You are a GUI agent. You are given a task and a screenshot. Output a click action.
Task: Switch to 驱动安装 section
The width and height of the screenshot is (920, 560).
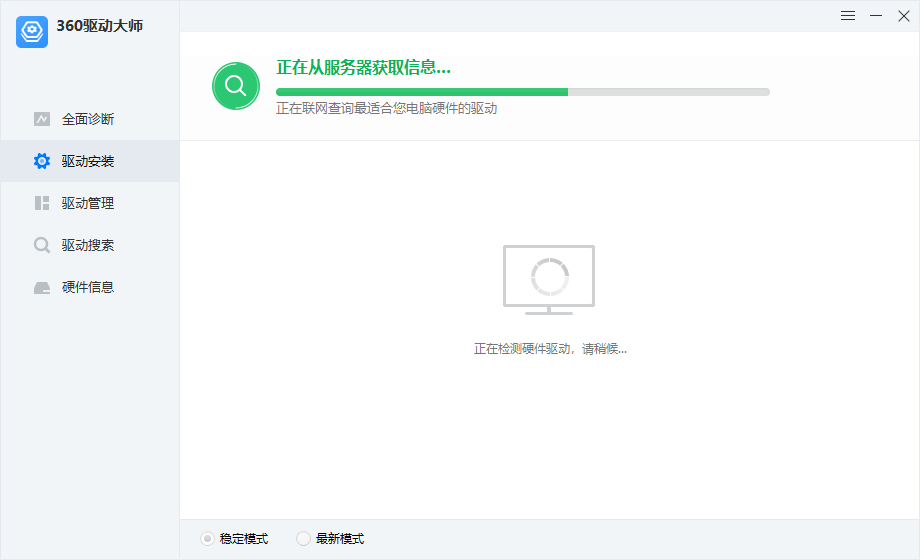90,161
